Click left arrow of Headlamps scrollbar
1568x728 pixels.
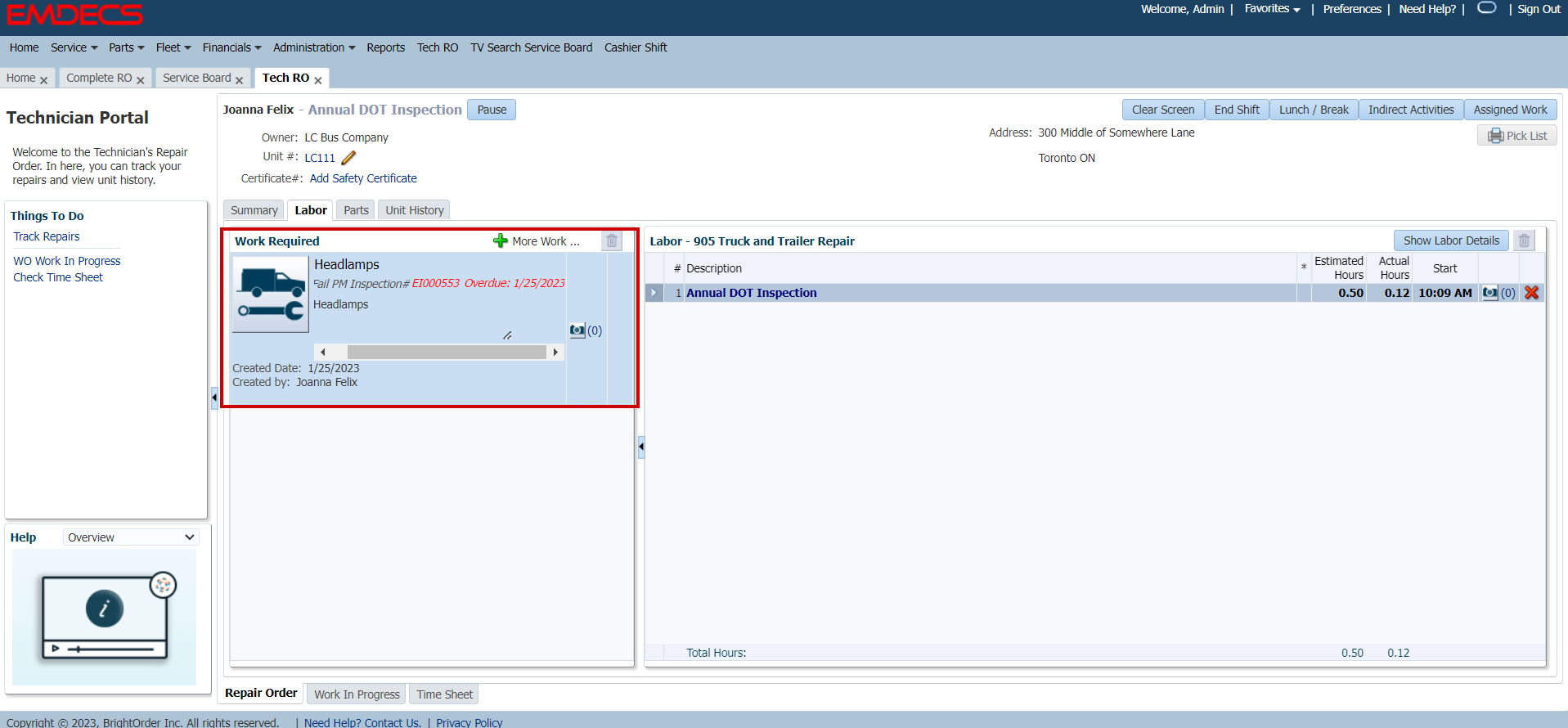[323, 352]
